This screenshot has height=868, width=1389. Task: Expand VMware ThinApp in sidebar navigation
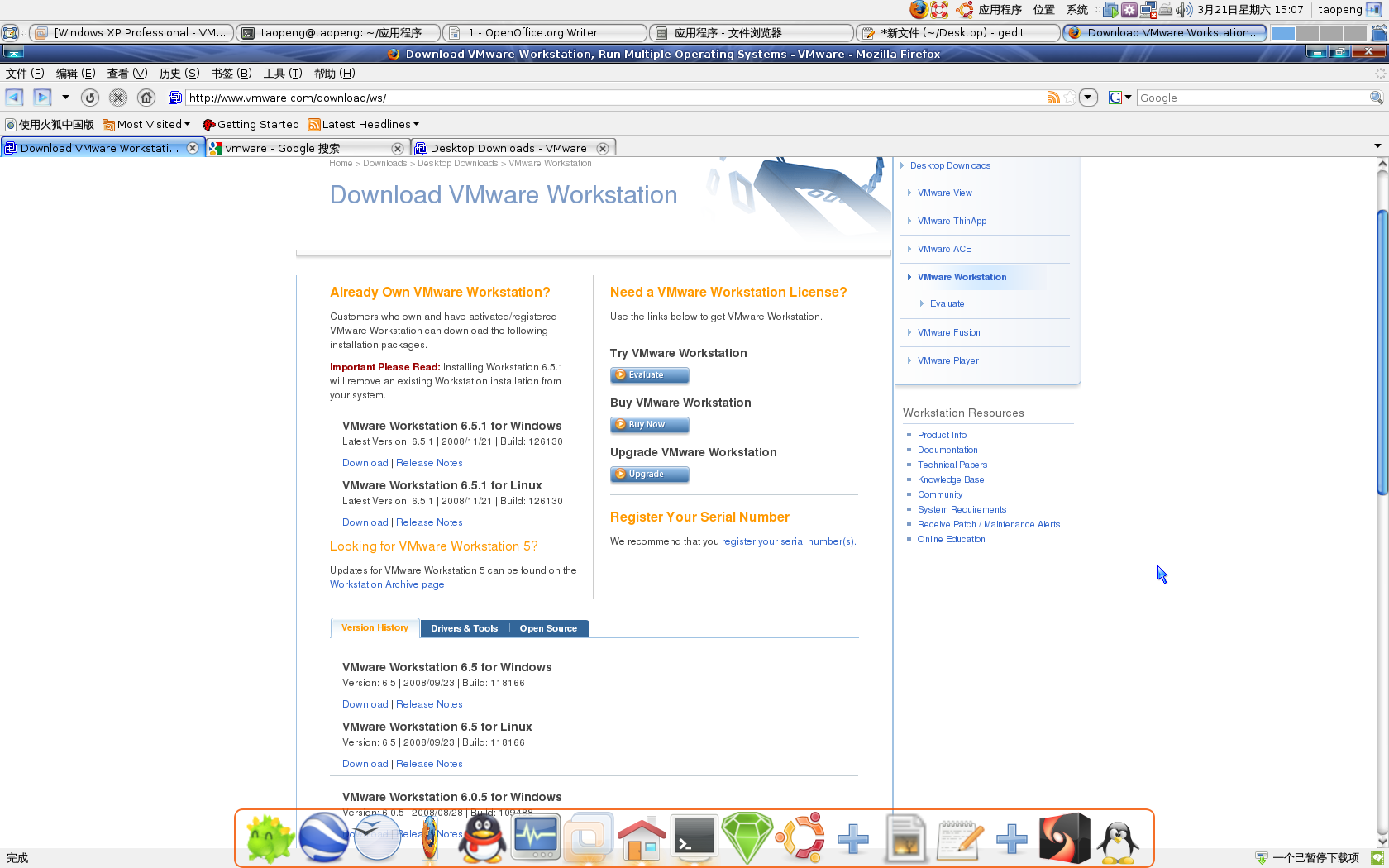coord(952,221)
